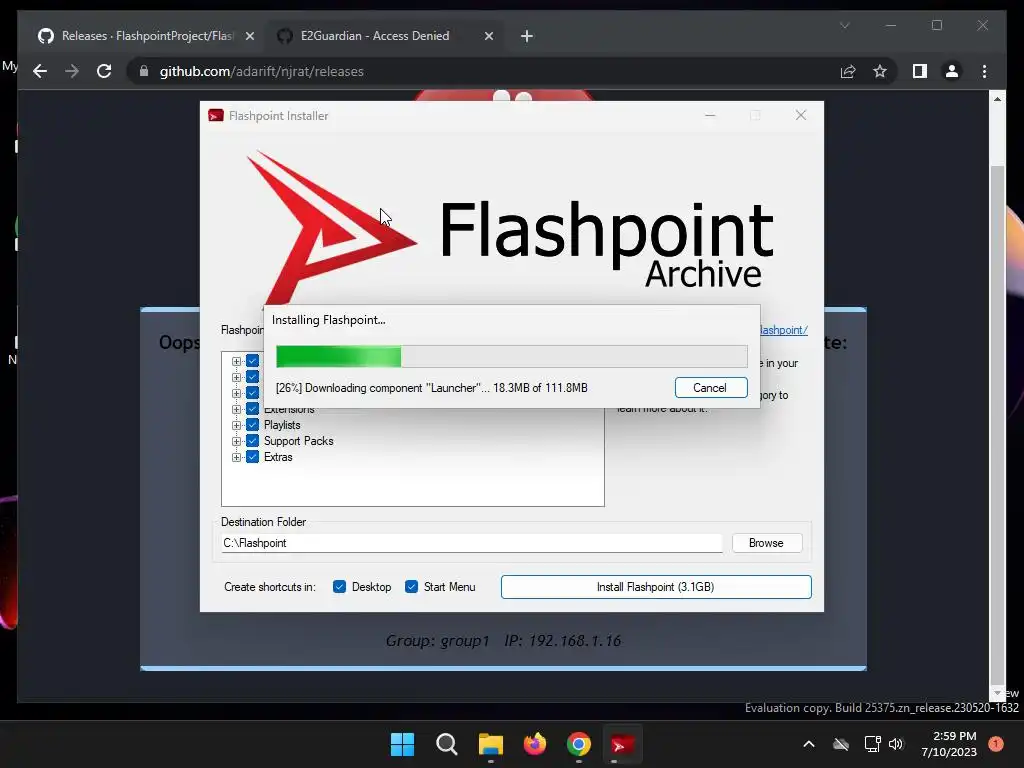The width and height of the screenshot is (1024, 768).
Task: Bookmark this page with star icon
Action: pyautogui.click(x=880, y=71)
